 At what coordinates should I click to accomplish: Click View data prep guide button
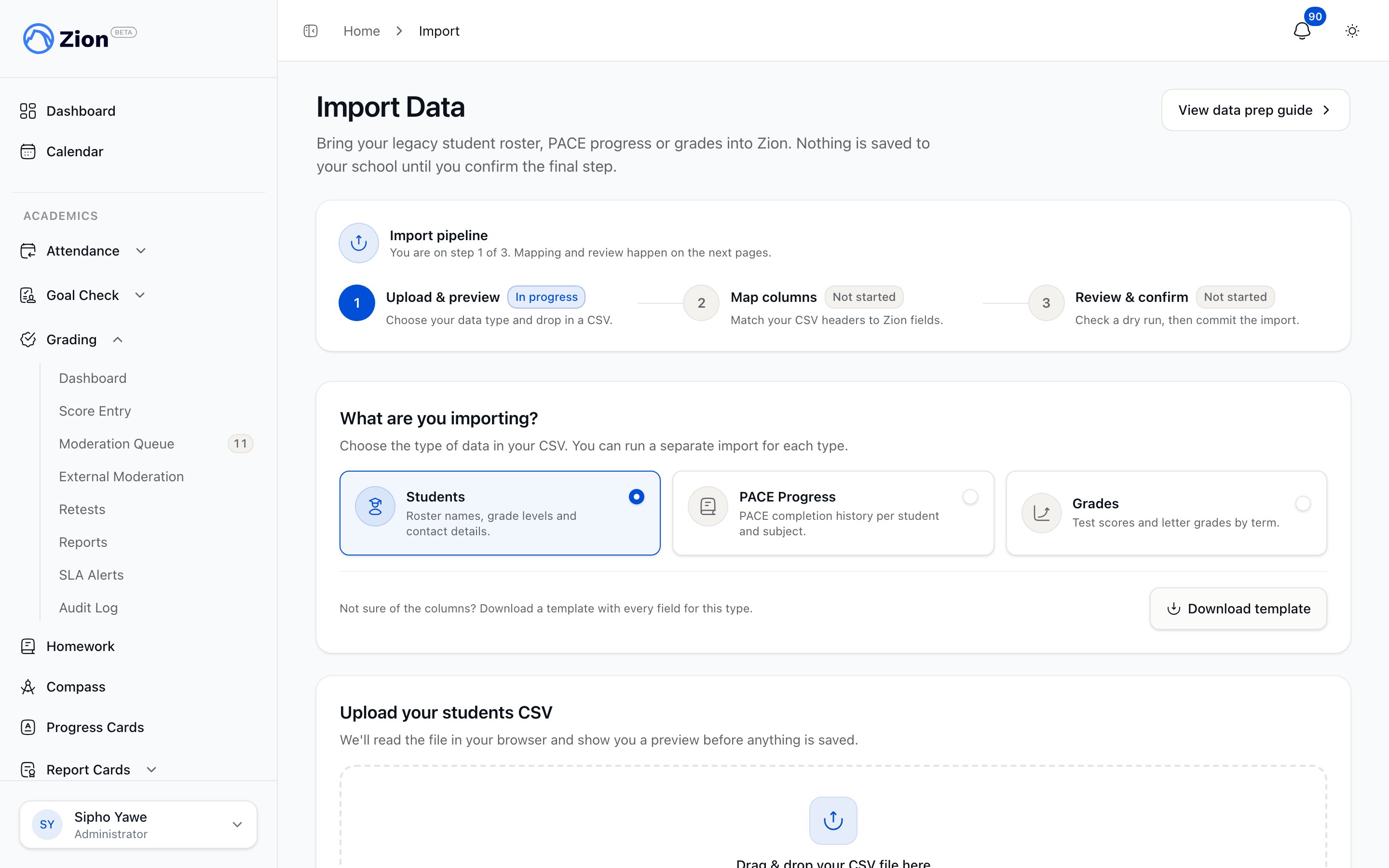1255,109
